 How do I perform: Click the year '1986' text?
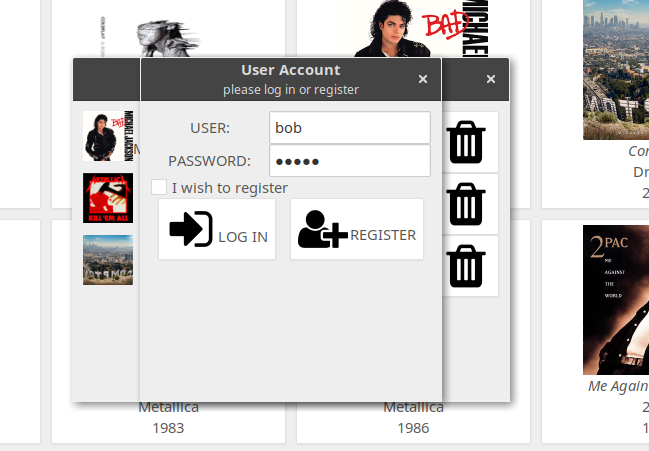[413, 428]
